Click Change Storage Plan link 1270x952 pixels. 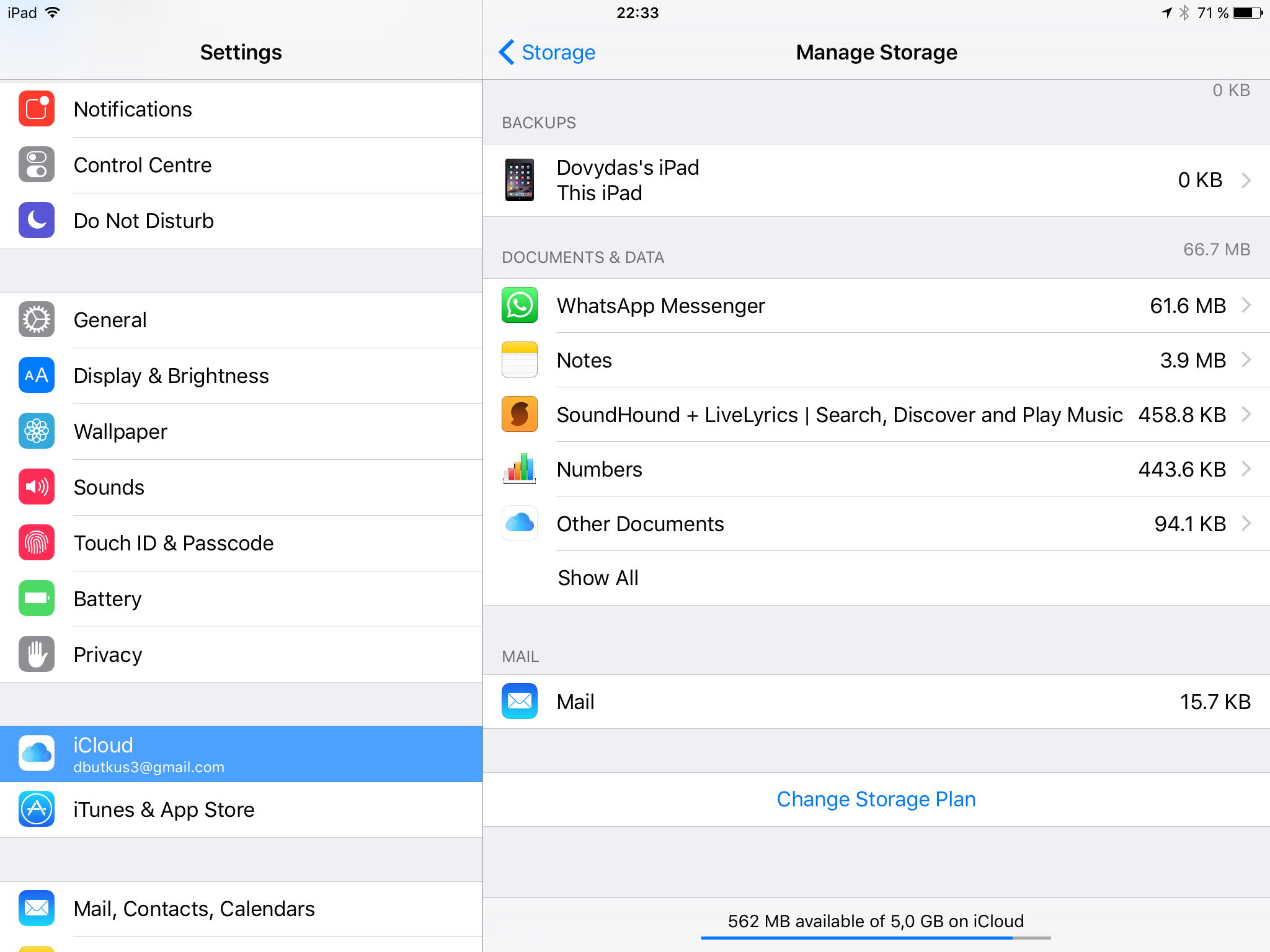pos(877,798)
